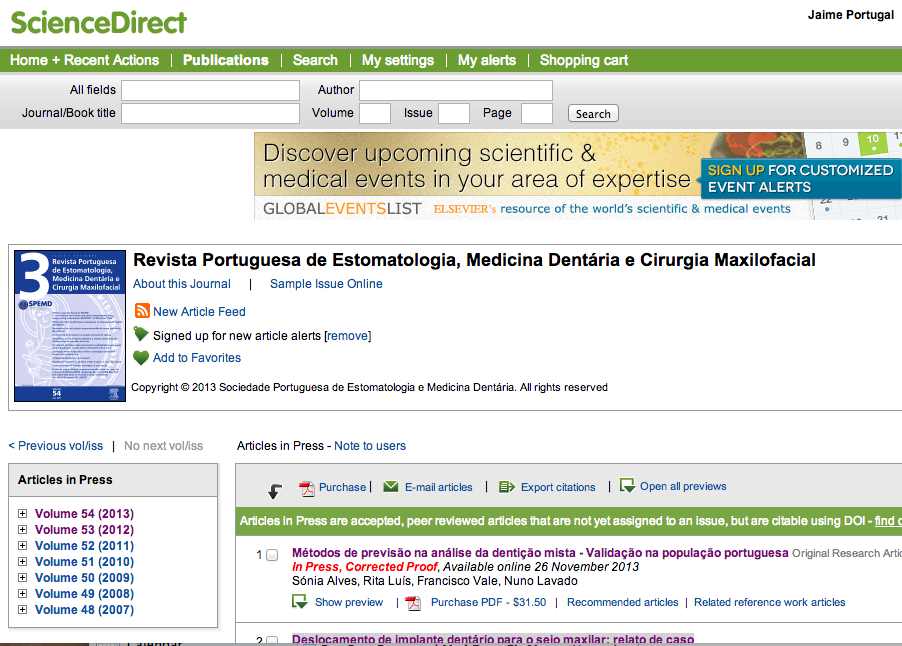
Task: Expand Volume 49 (2008)
Action: click(22, 594)
